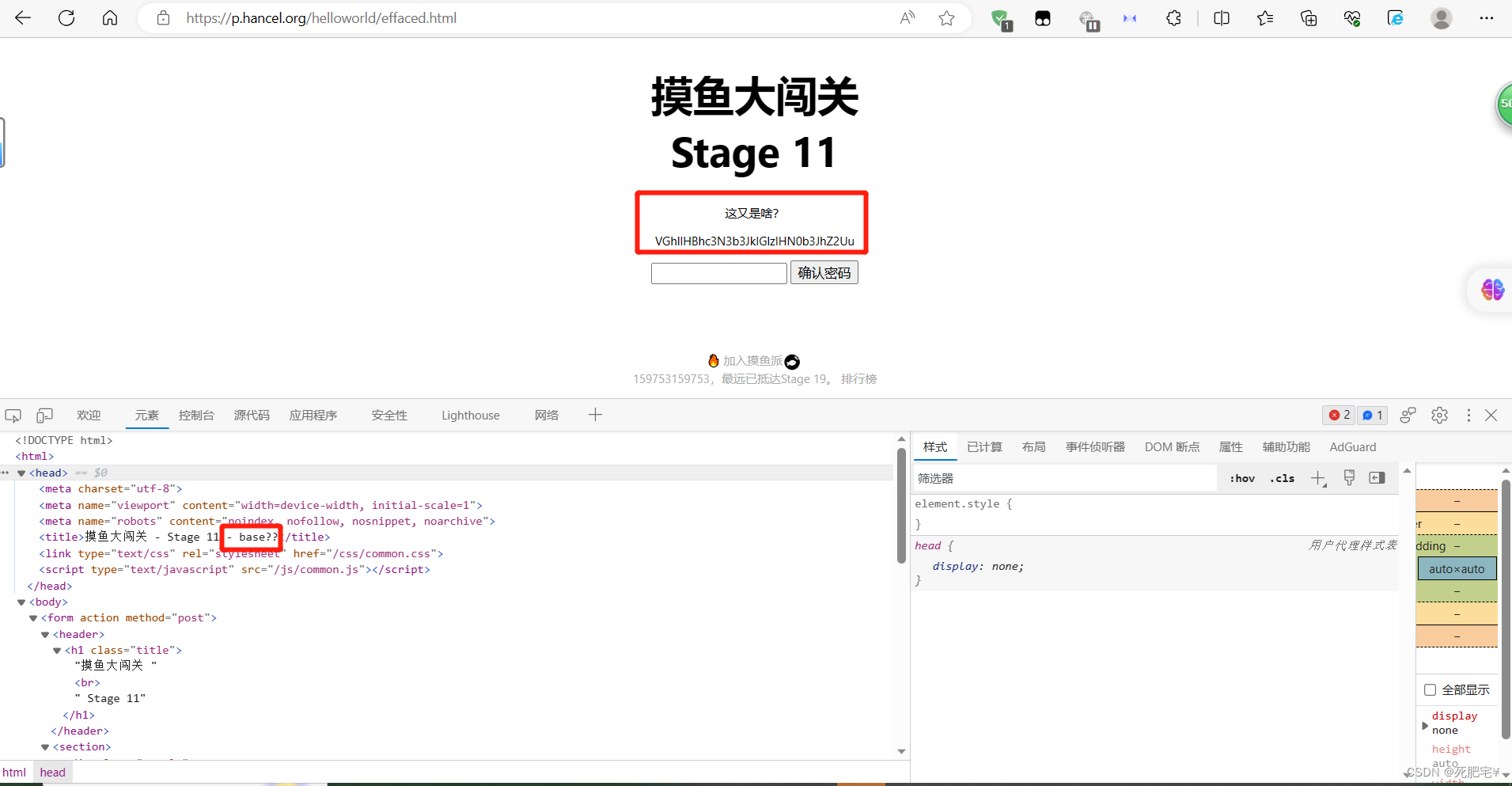Open browser essentials heart icon
Image resolution: width=1512 pixels, height=786 pixels.
(1352, 17)
